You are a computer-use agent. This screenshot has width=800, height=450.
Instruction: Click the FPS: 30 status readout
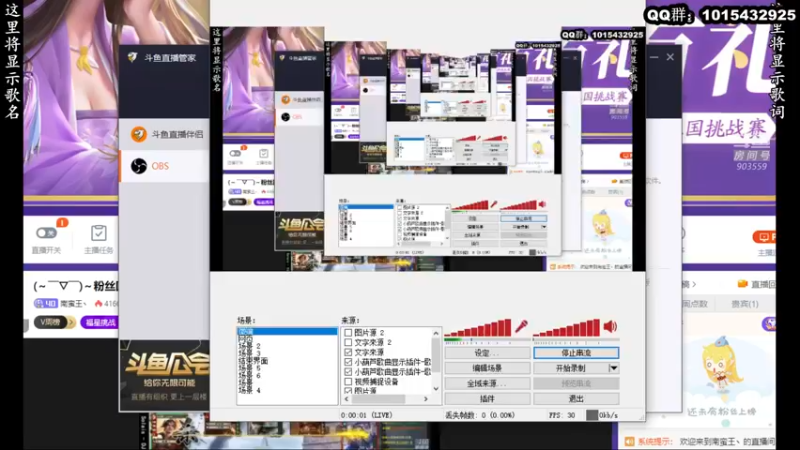pos(562,415)
